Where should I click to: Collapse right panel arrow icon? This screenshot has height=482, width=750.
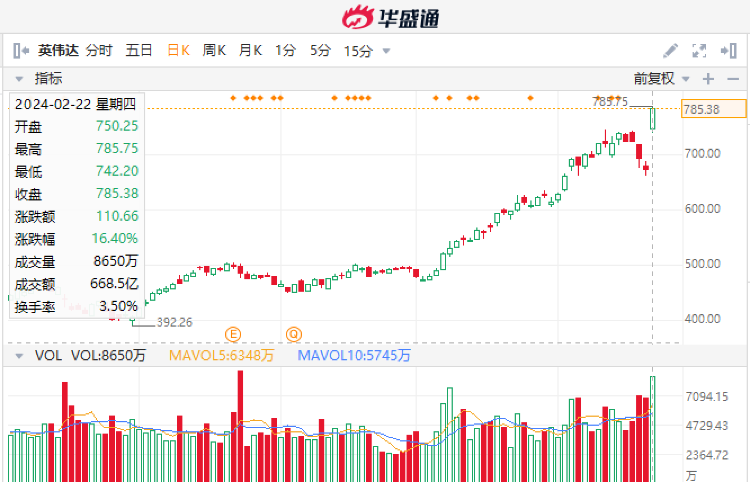(x=728, y=51)
